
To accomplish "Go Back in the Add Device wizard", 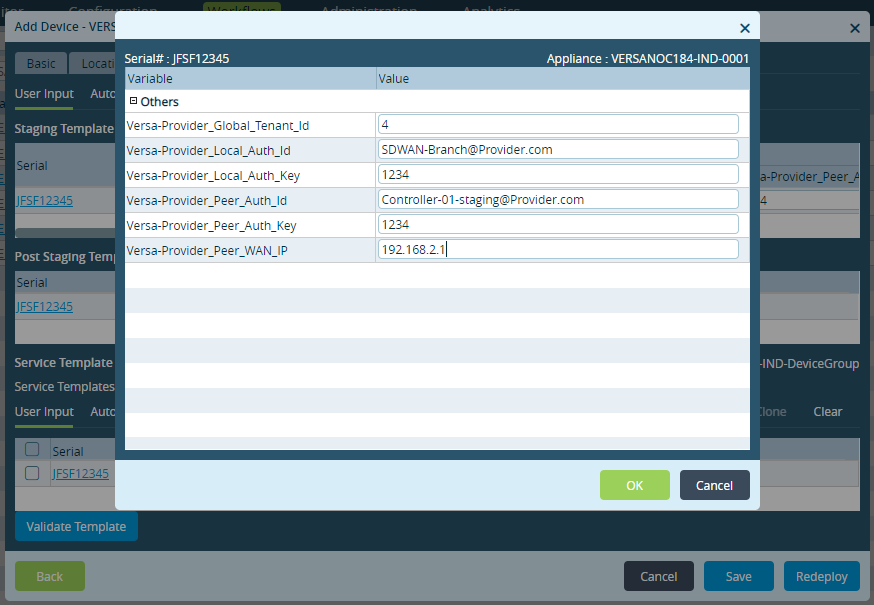I will point(50,576).
